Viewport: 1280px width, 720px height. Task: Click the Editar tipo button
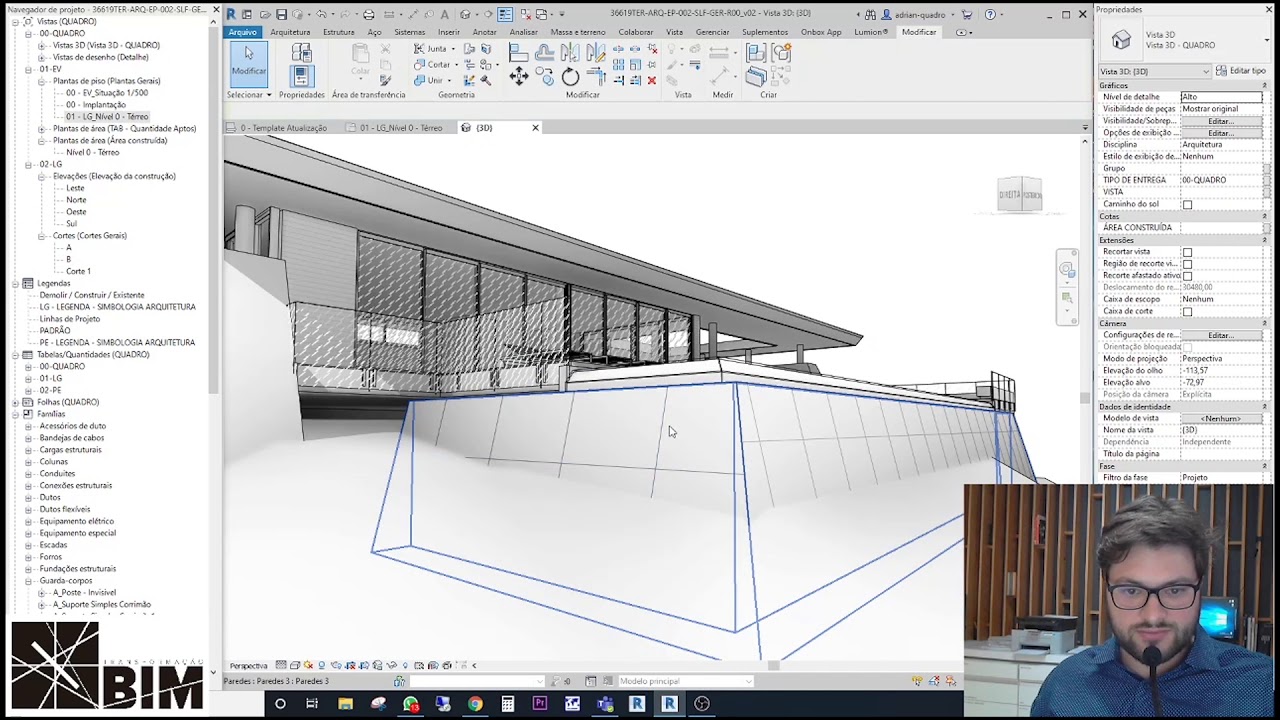coord(1240,71)
